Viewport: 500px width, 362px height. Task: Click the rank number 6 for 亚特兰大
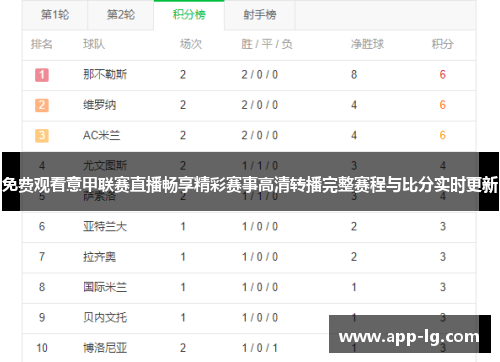(42, 227)
